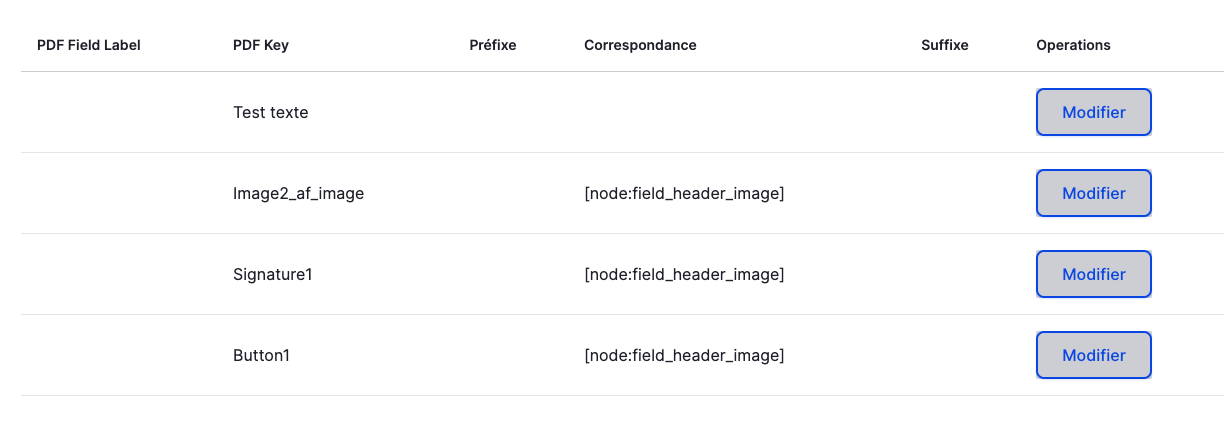Click the token in the Button1 row

684,355
